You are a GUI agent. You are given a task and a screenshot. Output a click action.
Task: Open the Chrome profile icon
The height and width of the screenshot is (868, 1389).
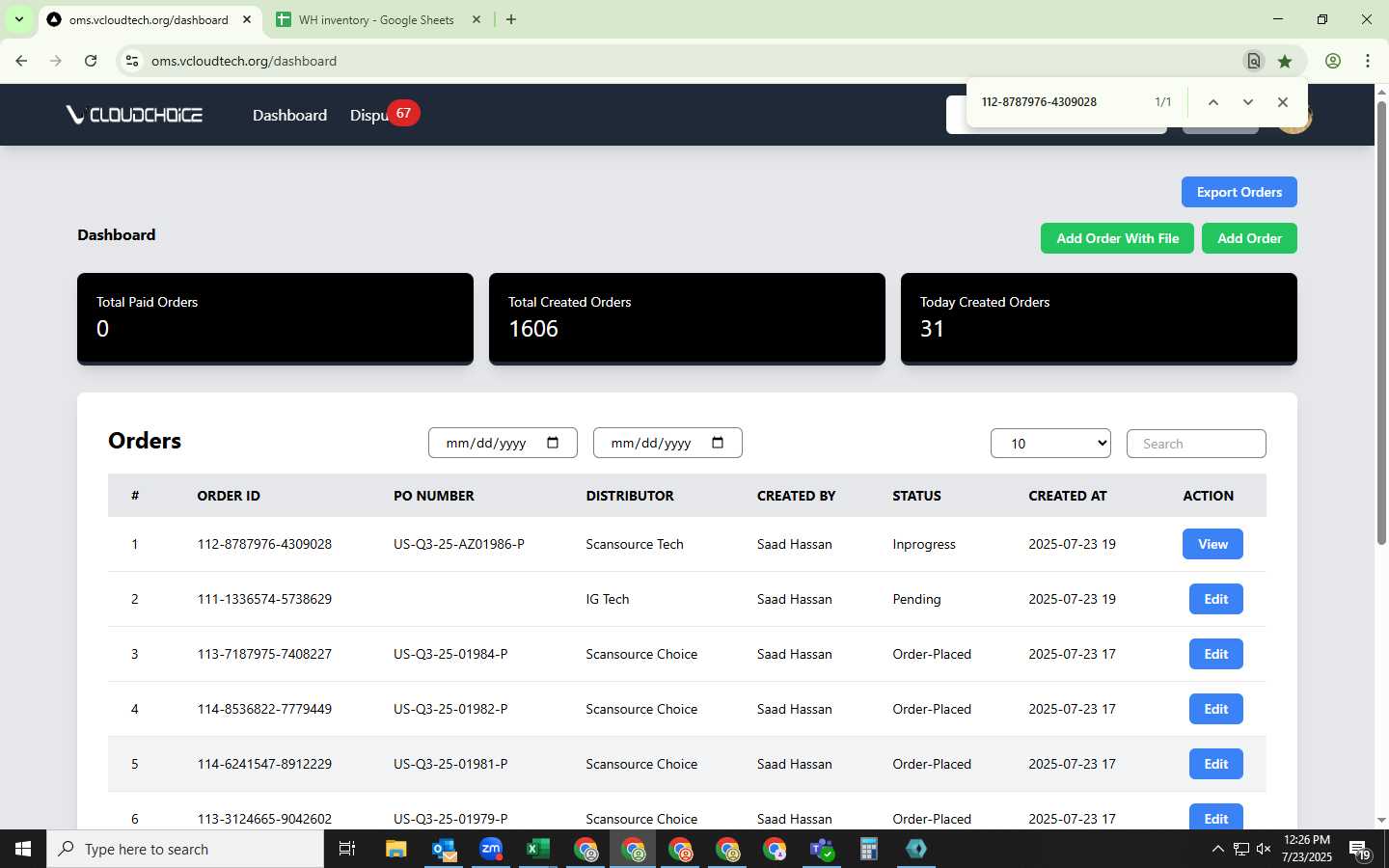(x=1333, y=61)
